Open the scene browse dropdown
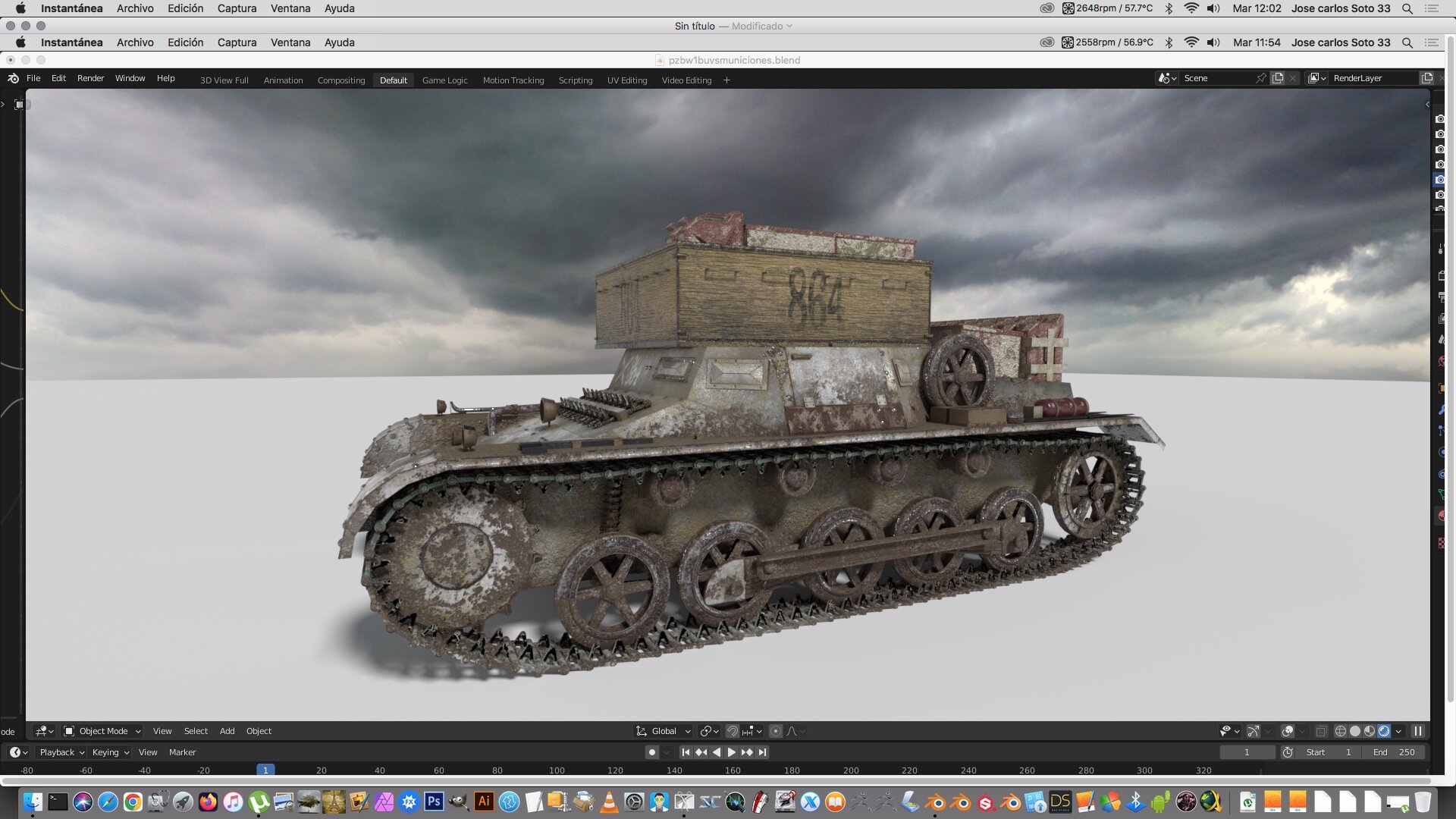Image resolution: width=1456 pixels, height=819 pixels. (1167, 78)
